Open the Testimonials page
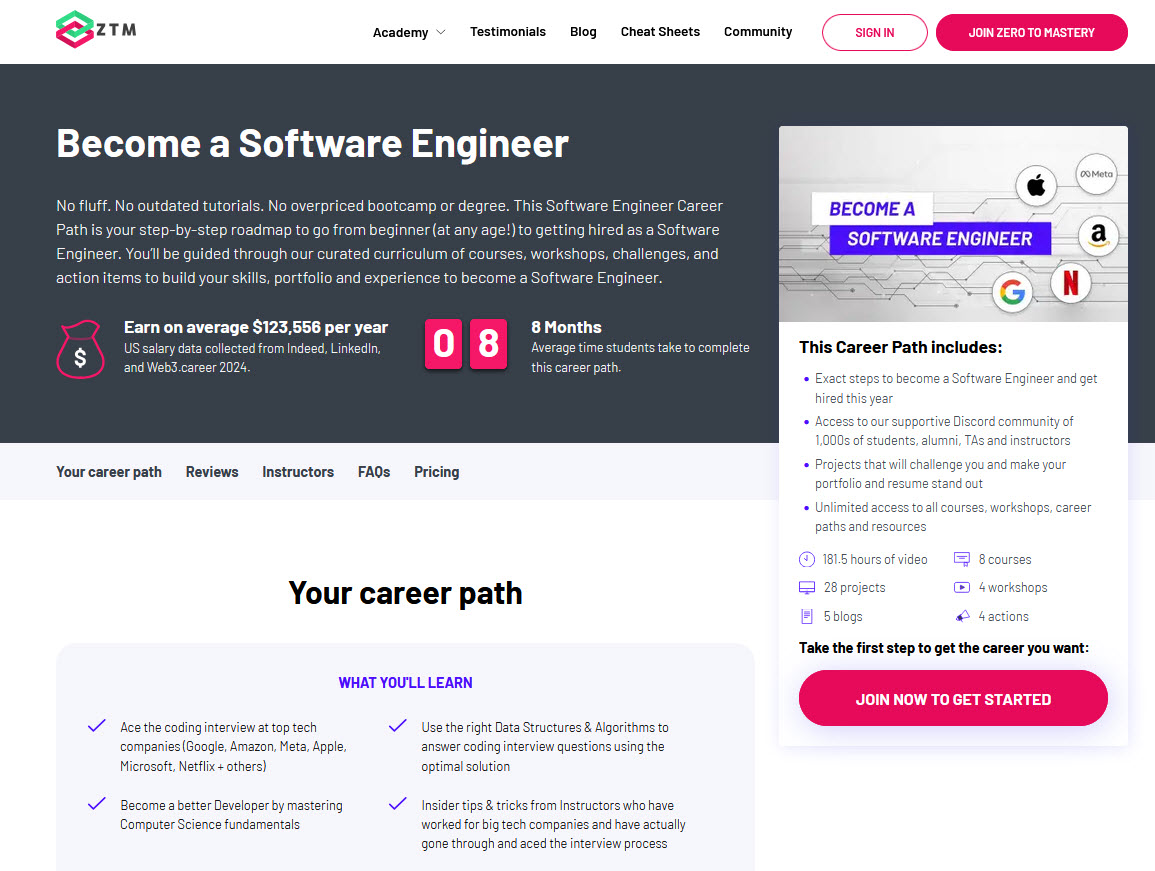The image size is (1155, 871). coord(508,32)
